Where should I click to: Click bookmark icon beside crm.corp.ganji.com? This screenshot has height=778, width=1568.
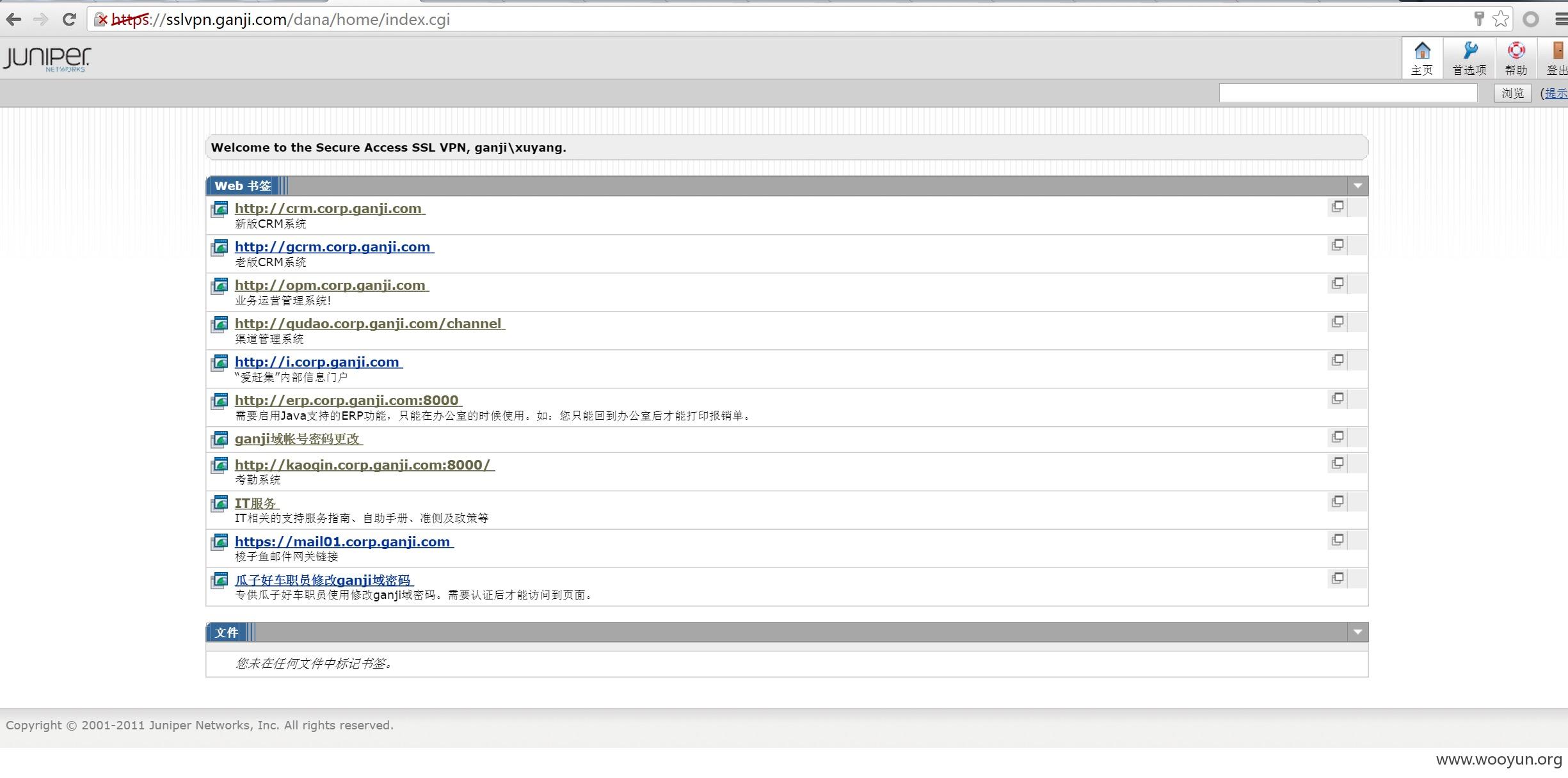pyautogui.click(x=220, y=209)
